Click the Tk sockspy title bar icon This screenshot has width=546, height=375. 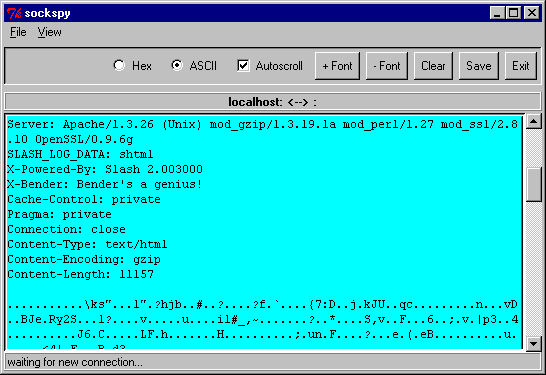(14, 13)
